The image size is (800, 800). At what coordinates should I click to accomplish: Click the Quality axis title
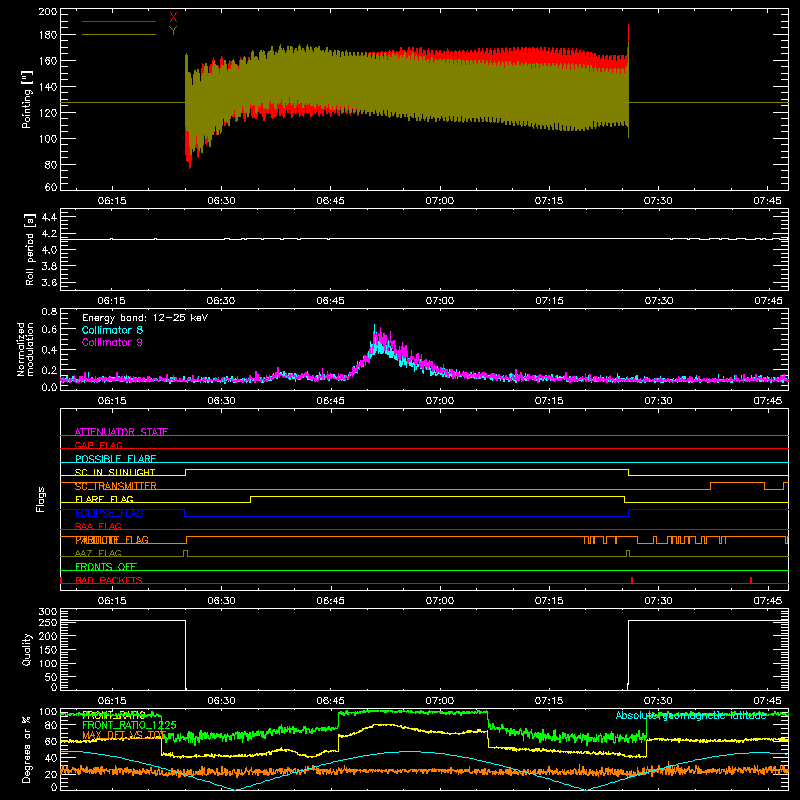[27, 649]
